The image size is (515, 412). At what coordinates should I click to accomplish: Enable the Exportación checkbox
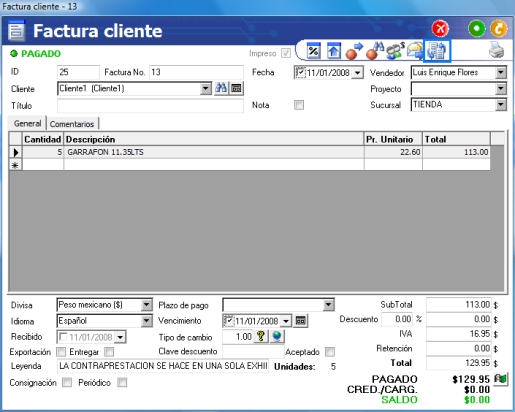[61, 352]
